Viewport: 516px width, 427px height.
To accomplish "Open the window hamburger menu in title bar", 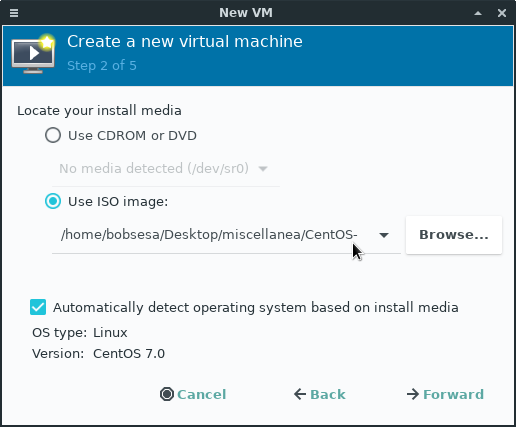I will [14, 13].
